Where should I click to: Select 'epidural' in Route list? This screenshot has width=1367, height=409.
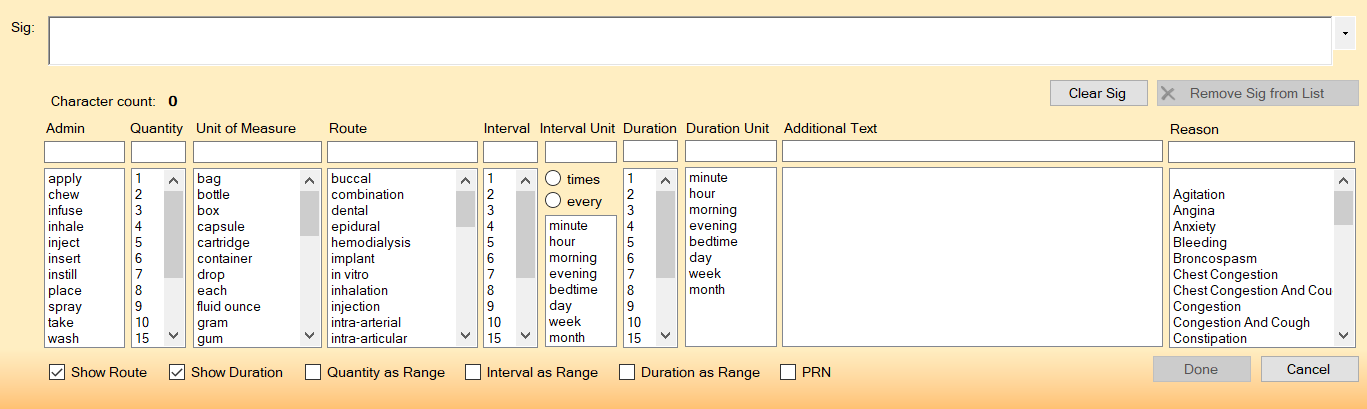pyautogui.click(x=356, y=227)
